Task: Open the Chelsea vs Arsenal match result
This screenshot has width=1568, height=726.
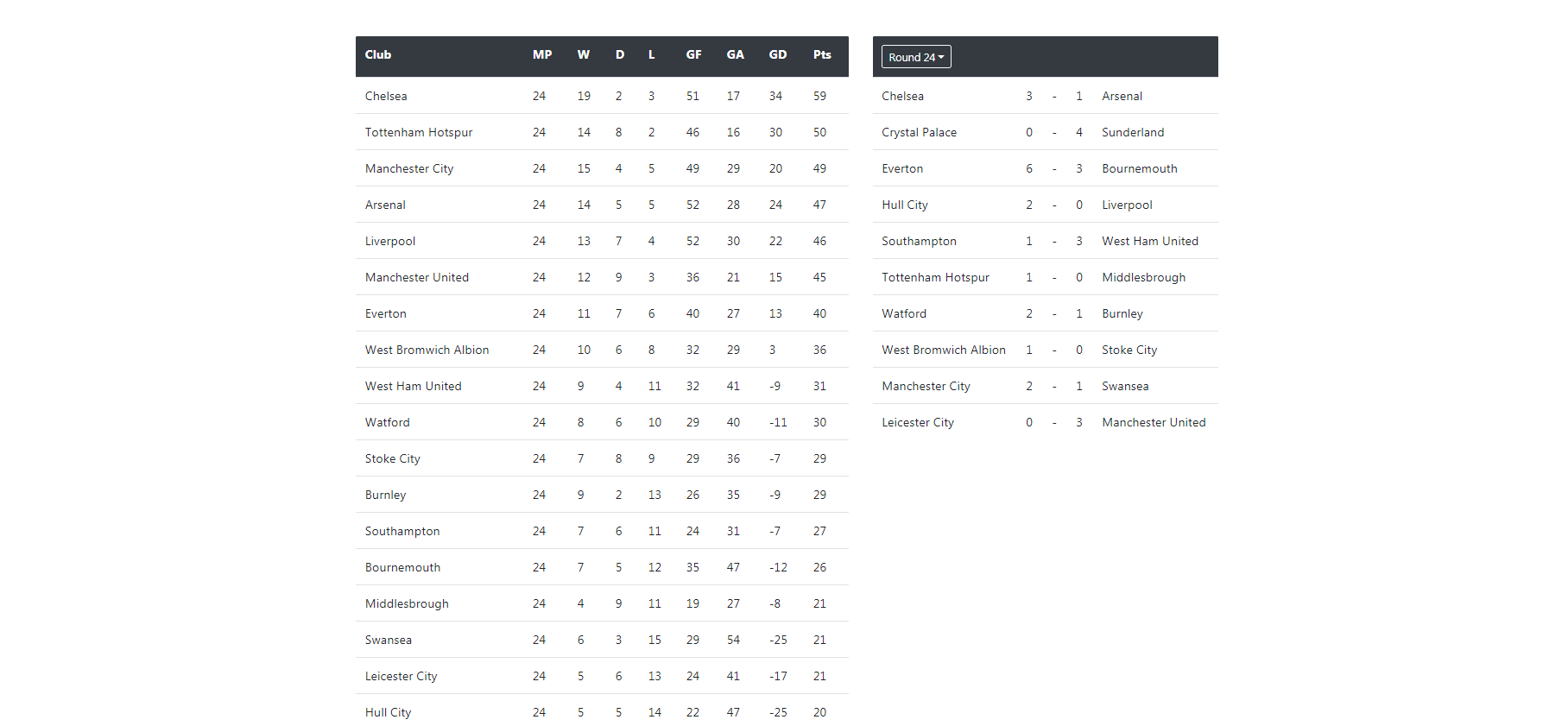Action: (1046, 96)
